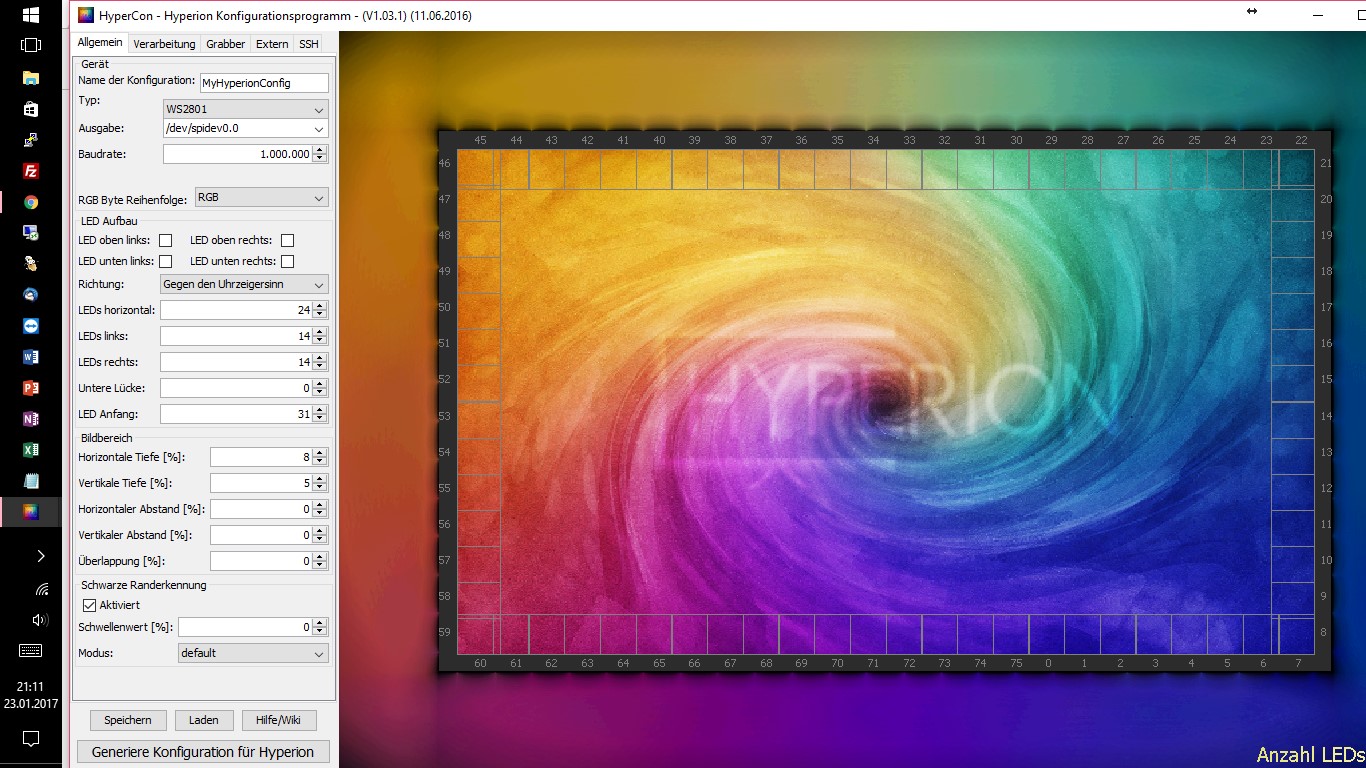Open the Richtung direction dropdown
The width and height of the screenshot is (1366, 768).
pos(245,285)
